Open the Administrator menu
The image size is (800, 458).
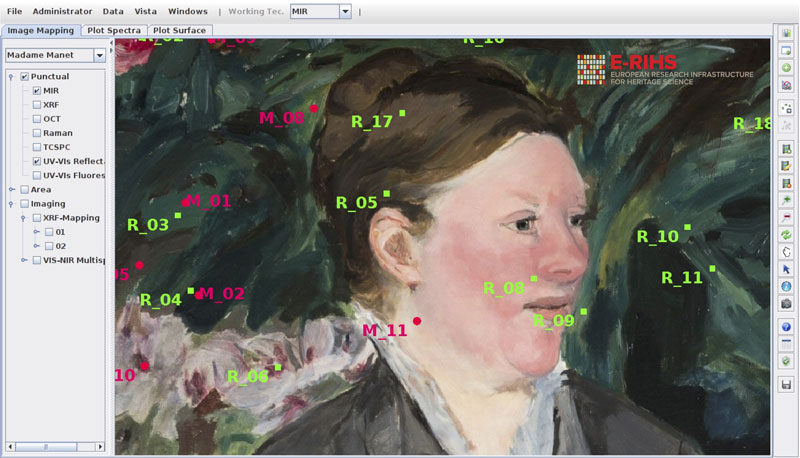62,11
